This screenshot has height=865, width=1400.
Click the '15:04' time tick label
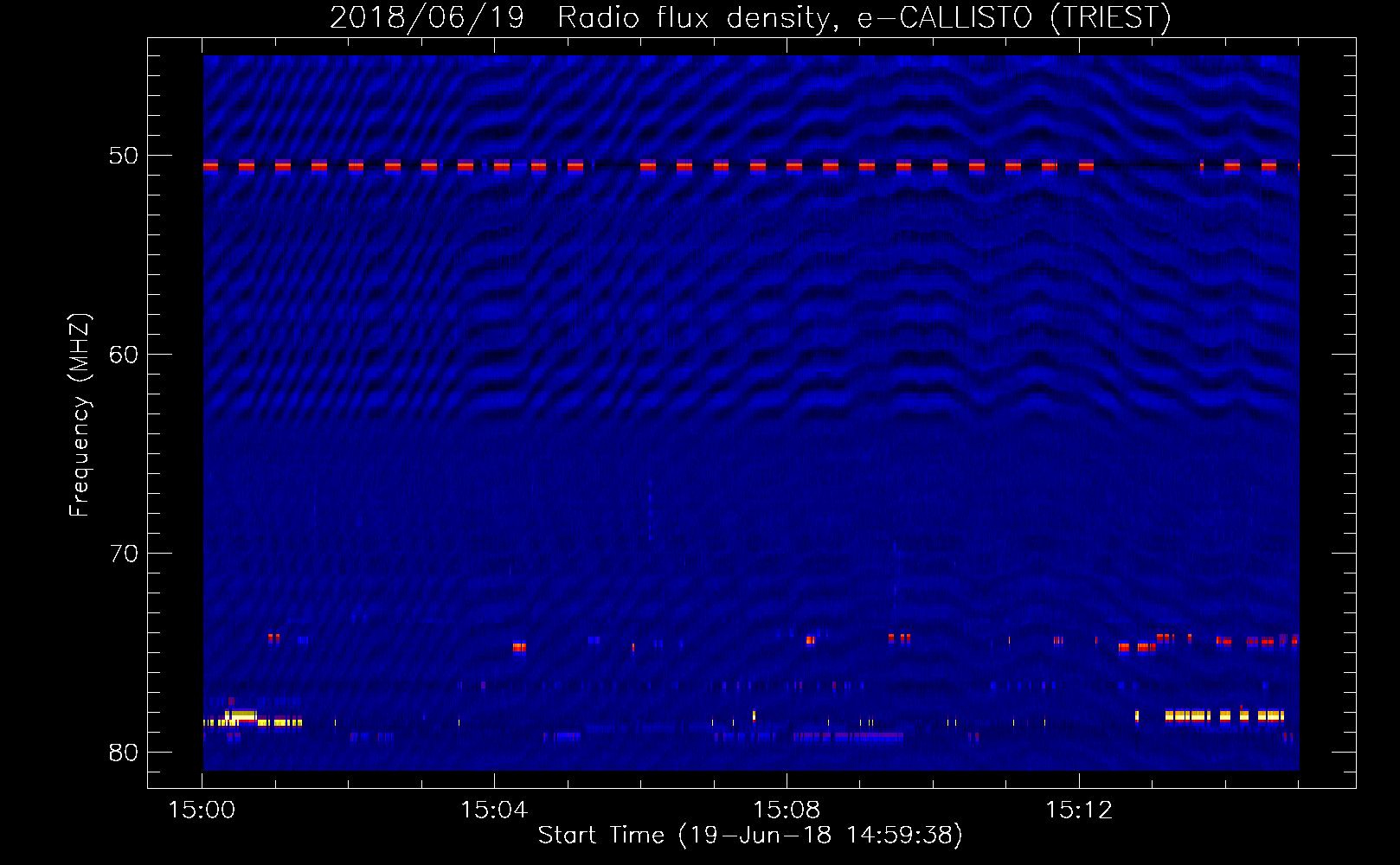tap(494, 810)
